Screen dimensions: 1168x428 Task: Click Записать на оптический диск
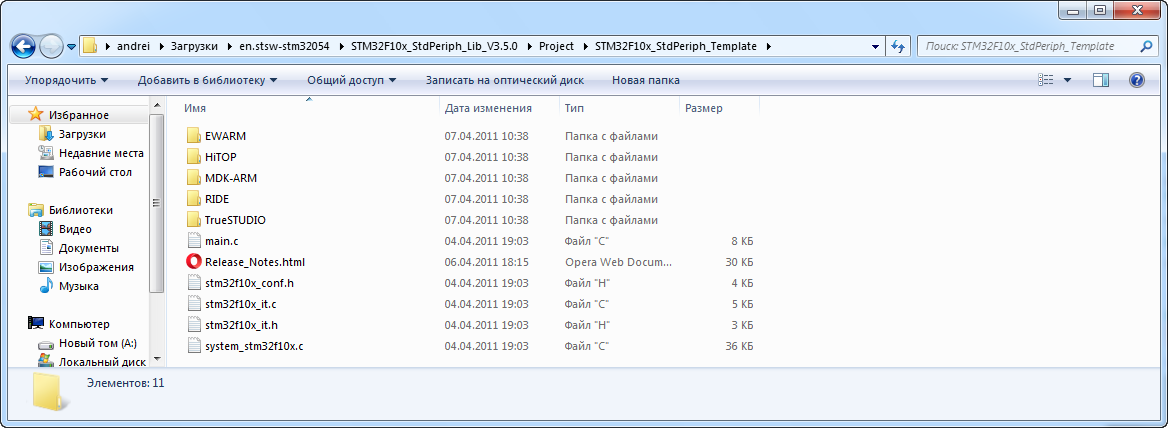(x=505, y=80)
